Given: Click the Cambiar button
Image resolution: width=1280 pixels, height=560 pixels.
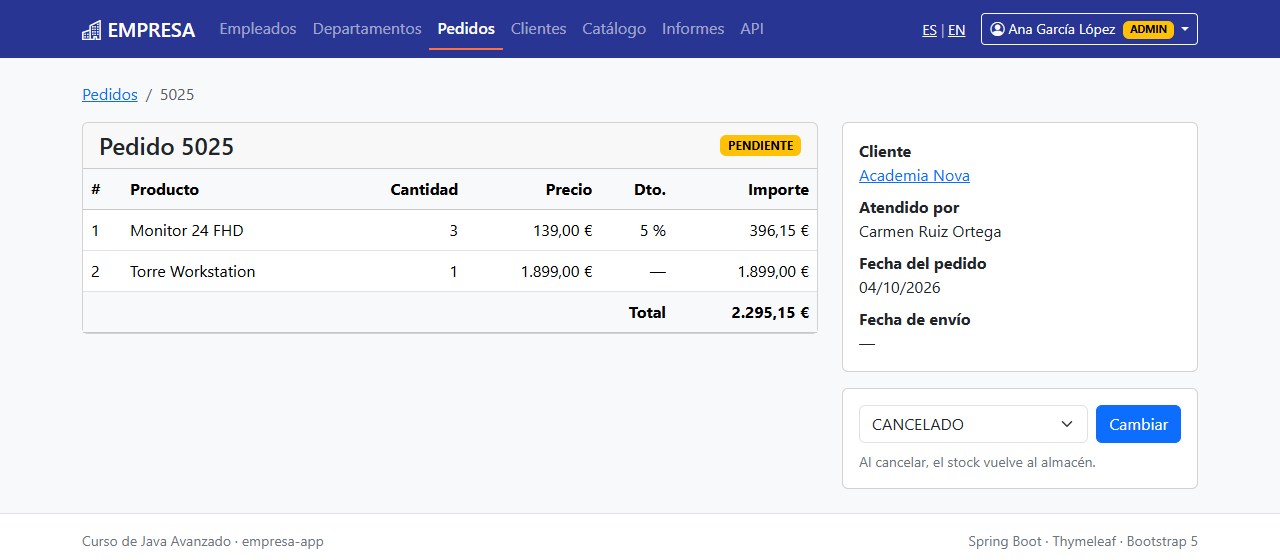Looking at the screenshot, I should (1138, 424).
